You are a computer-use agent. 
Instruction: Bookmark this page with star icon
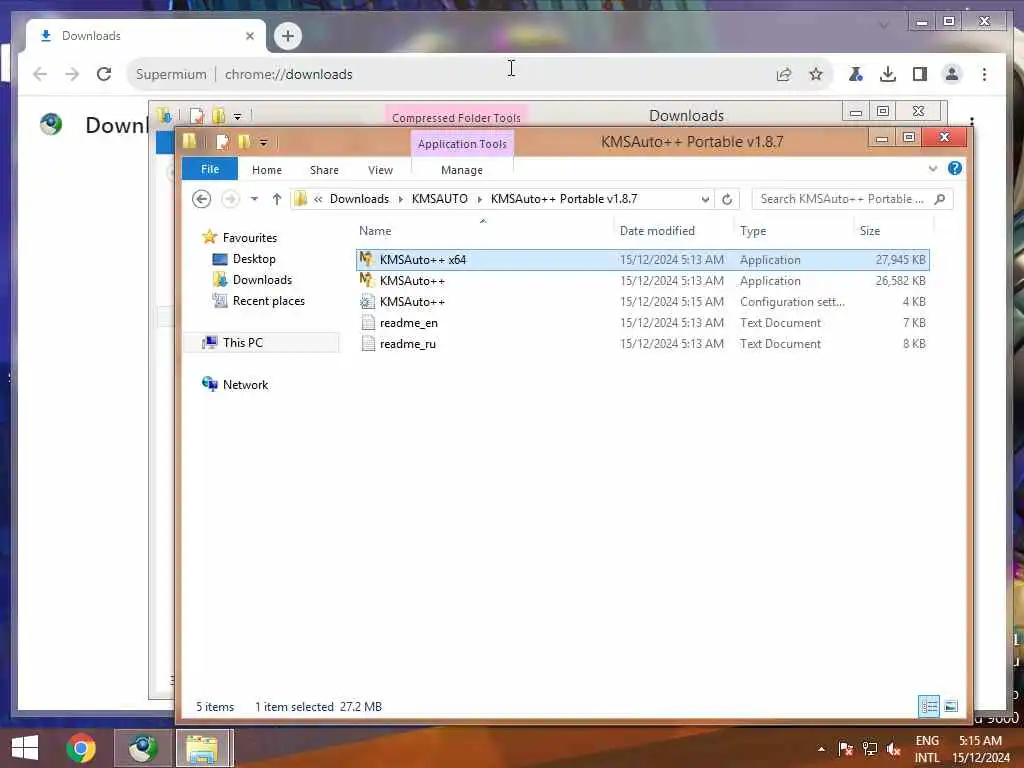816,74
